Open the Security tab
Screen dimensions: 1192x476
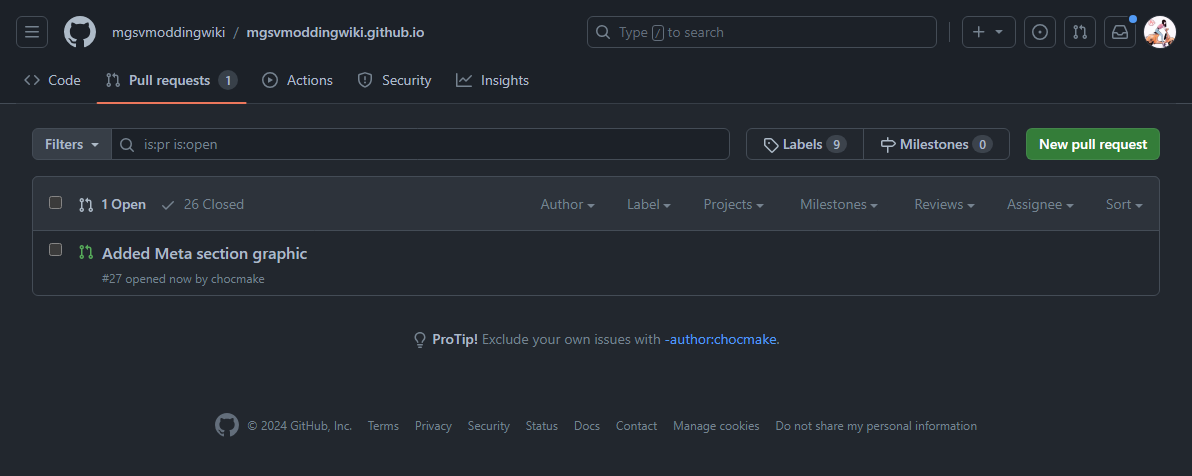click(395, 80)
